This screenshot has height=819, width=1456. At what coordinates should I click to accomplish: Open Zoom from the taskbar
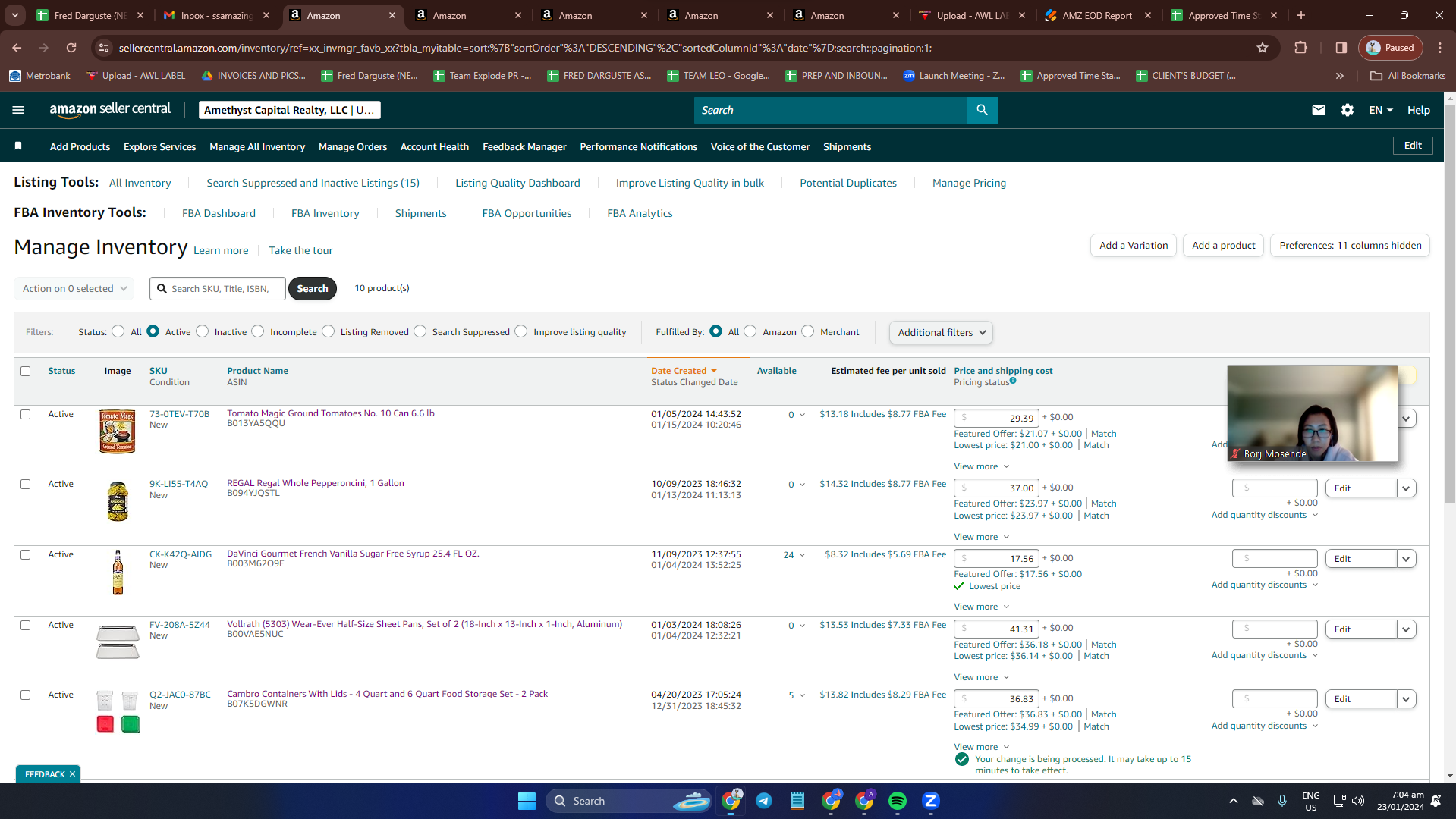point(931,801)
